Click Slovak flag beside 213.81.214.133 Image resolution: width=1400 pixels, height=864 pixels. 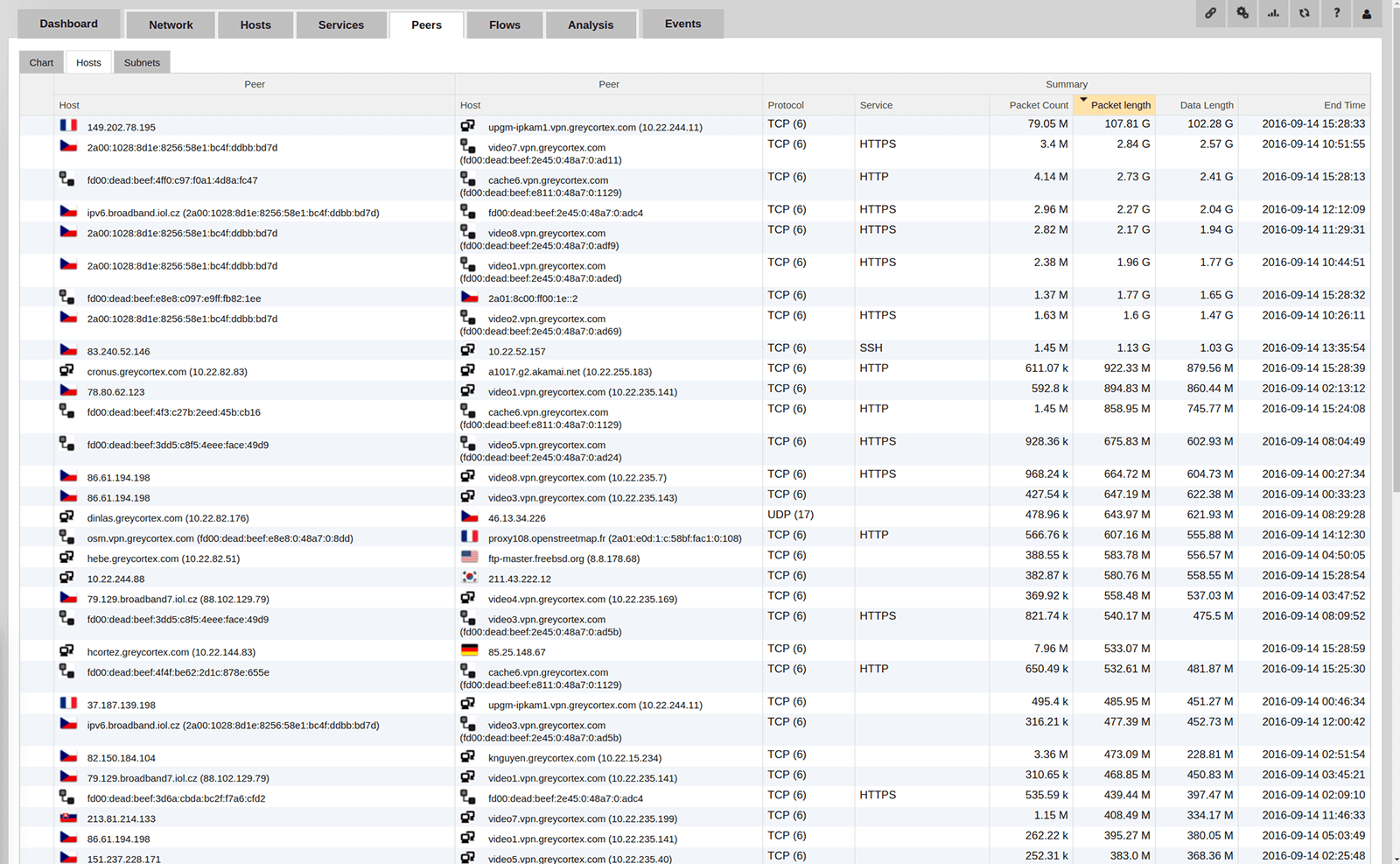(68, 818)
